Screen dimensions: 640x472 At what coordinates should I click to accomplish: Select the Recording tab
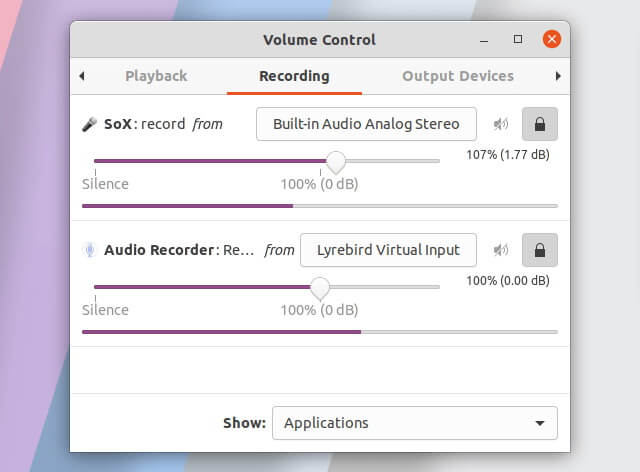[294, 76]
